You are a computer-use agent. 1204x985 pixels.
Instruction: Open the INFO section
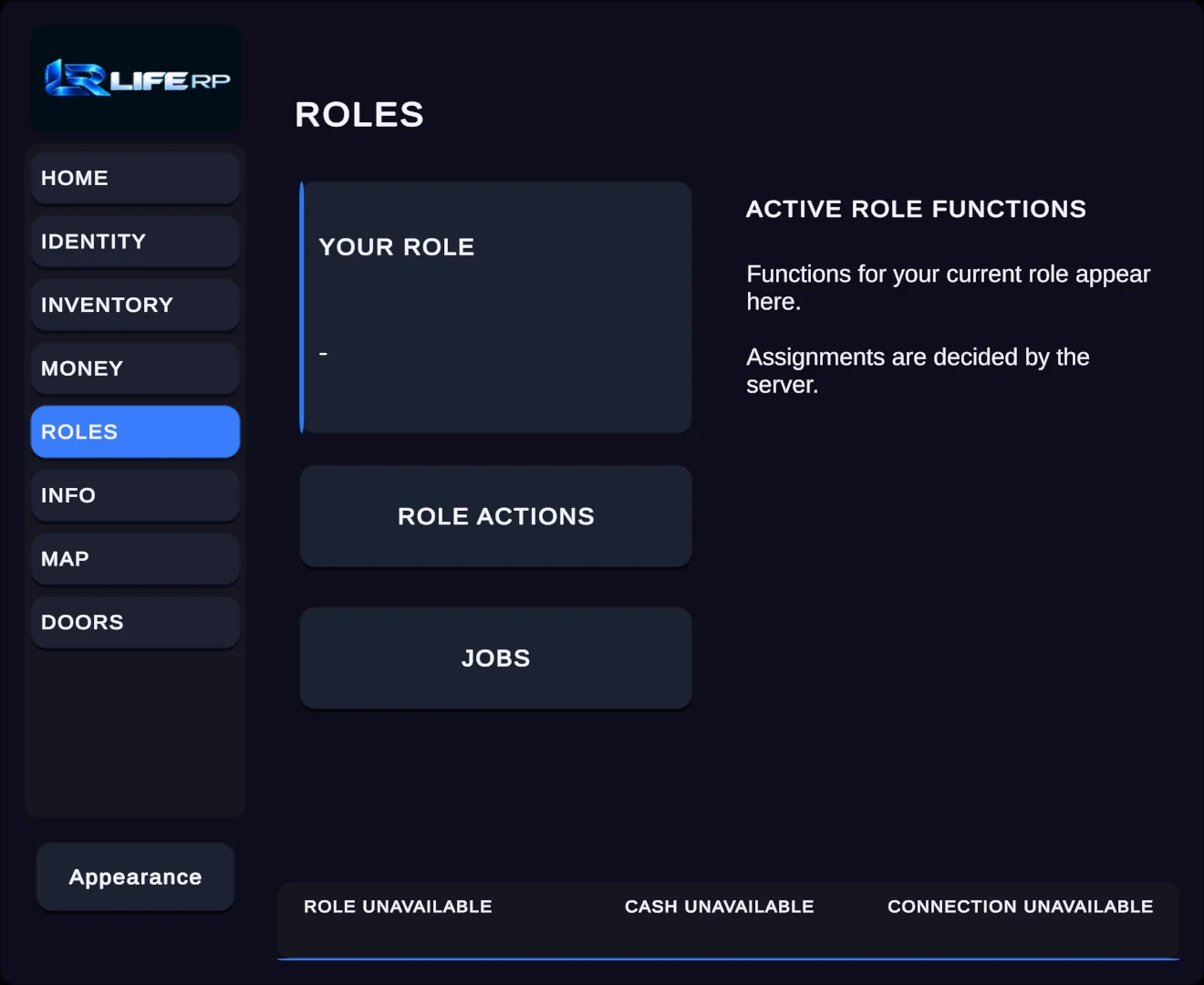pyautogui.click(x=135, y=495)
